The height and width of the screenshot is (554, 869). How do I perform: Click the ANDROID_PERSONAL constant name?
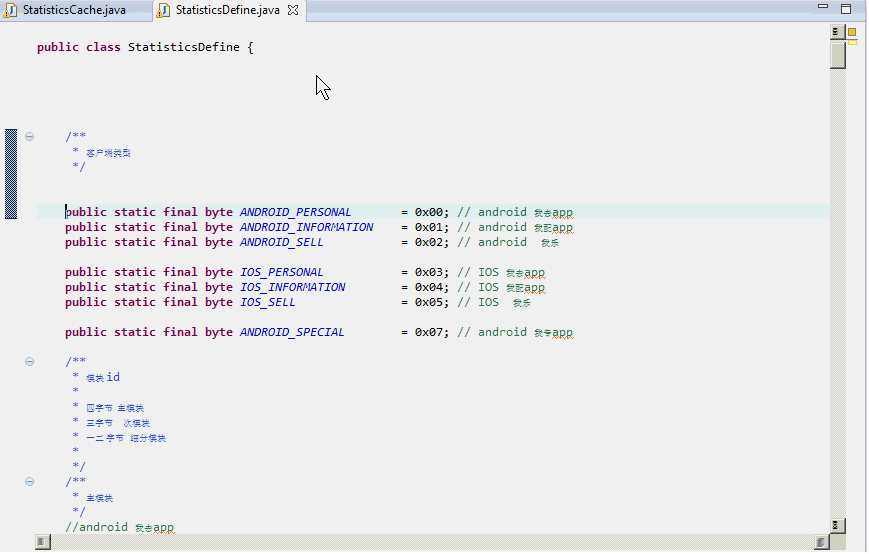coord(295,212)
